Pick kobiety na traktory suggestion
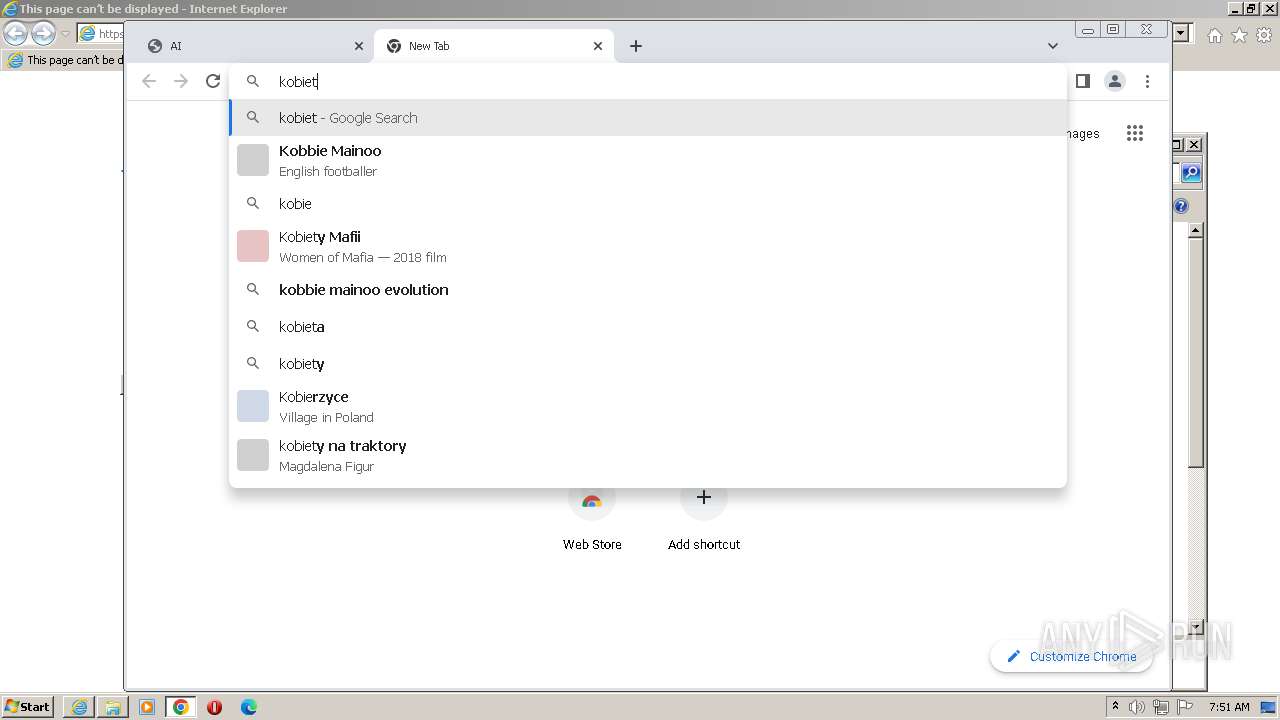The width and height of the screenshot is (1280, 720). pos(648,455)
